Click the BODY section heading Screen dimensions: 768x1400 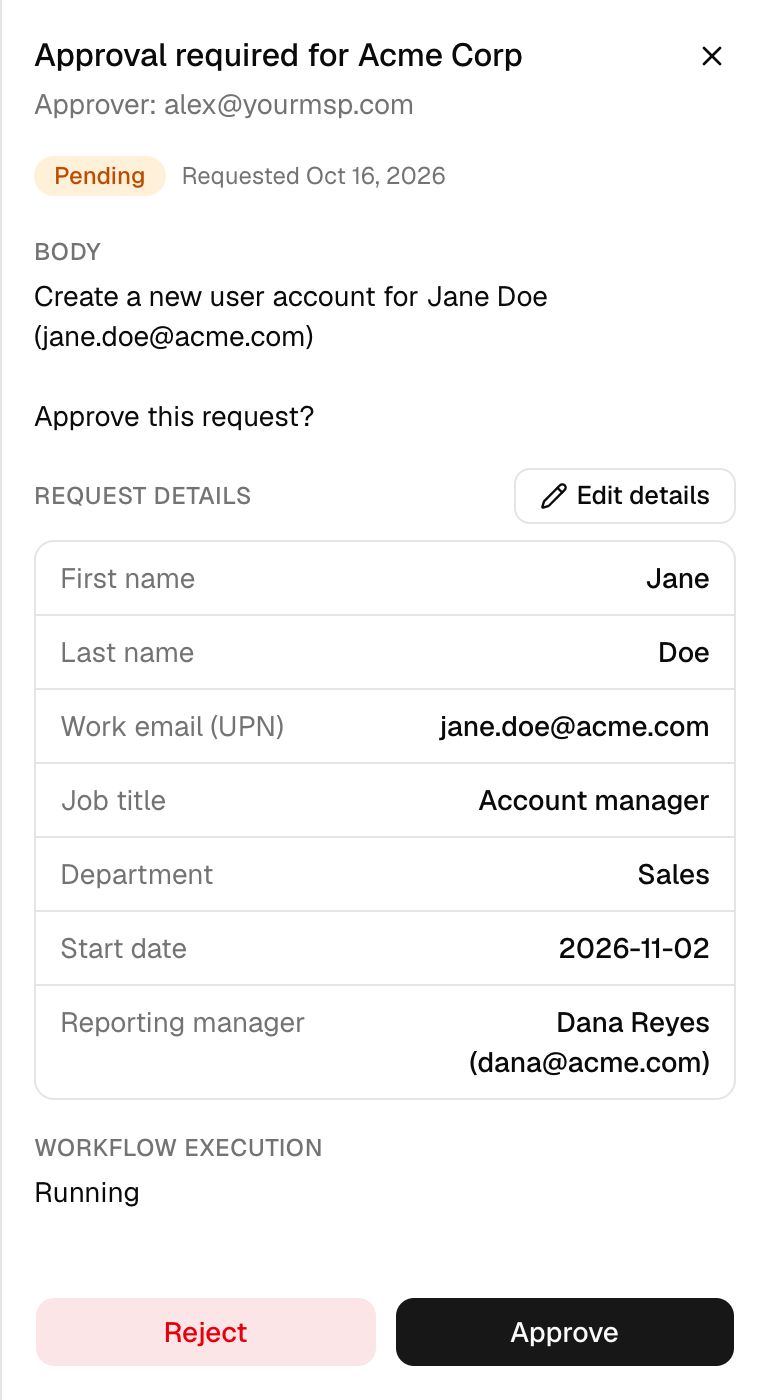68,252
